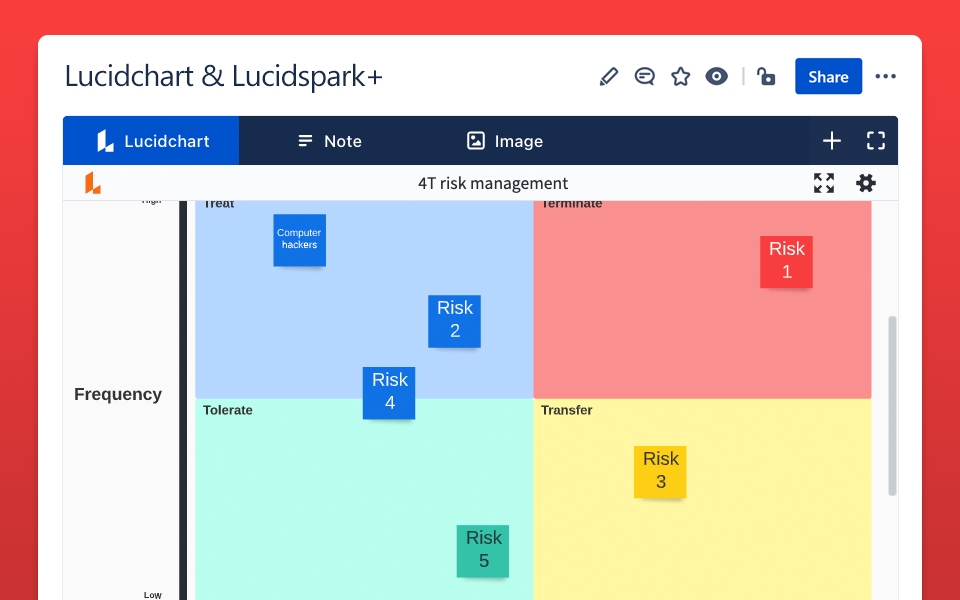Click the vertical scrollbar on right
This screenshot has height=600, width=960.
(892, 405)
